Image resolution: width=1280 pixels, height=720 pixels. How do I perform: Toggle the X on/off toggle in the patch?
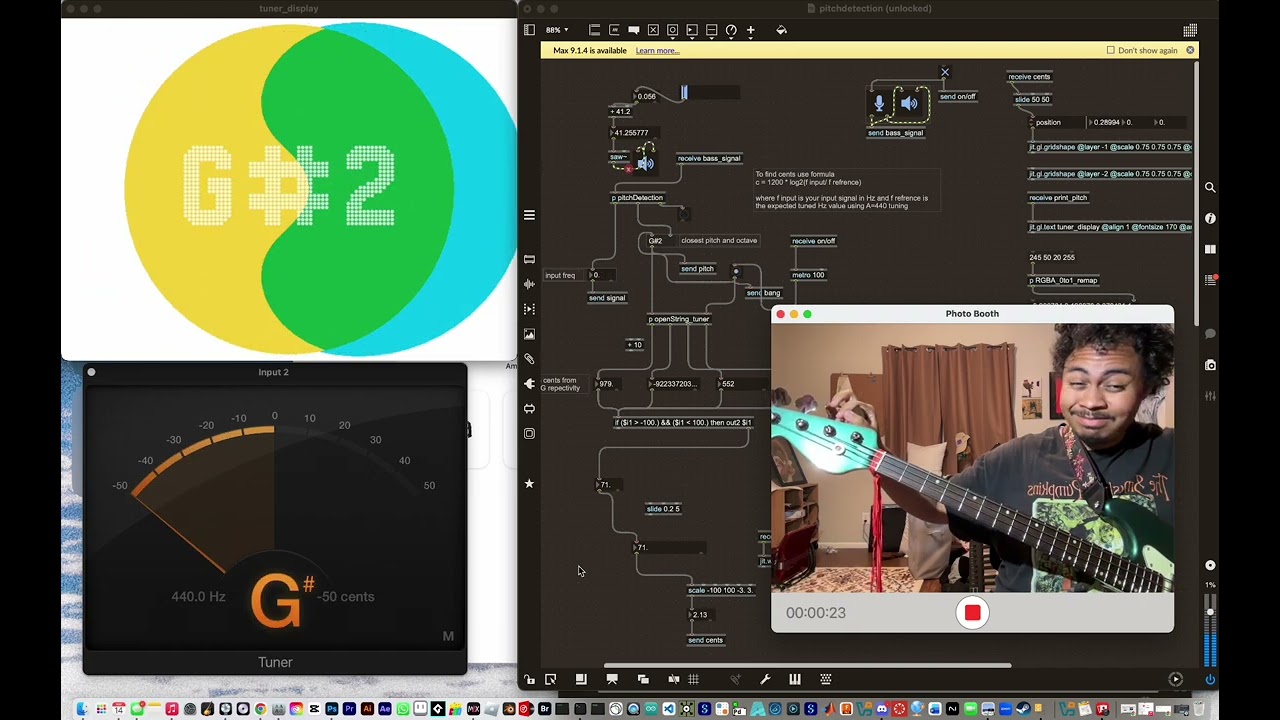945,72
